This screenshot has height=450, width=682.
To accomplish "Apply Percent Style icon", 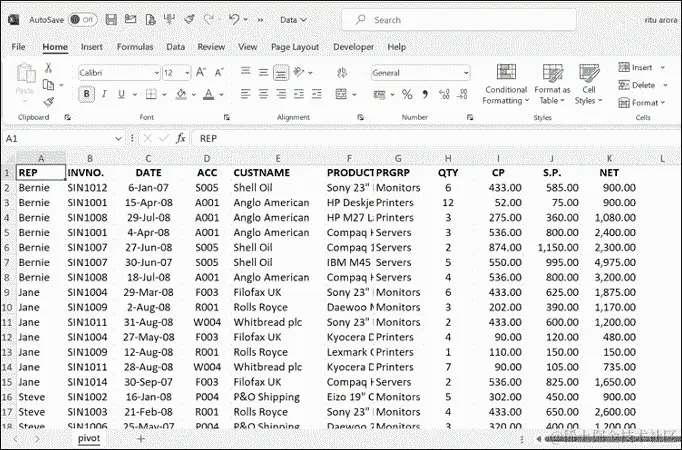I will pos(407,94).
